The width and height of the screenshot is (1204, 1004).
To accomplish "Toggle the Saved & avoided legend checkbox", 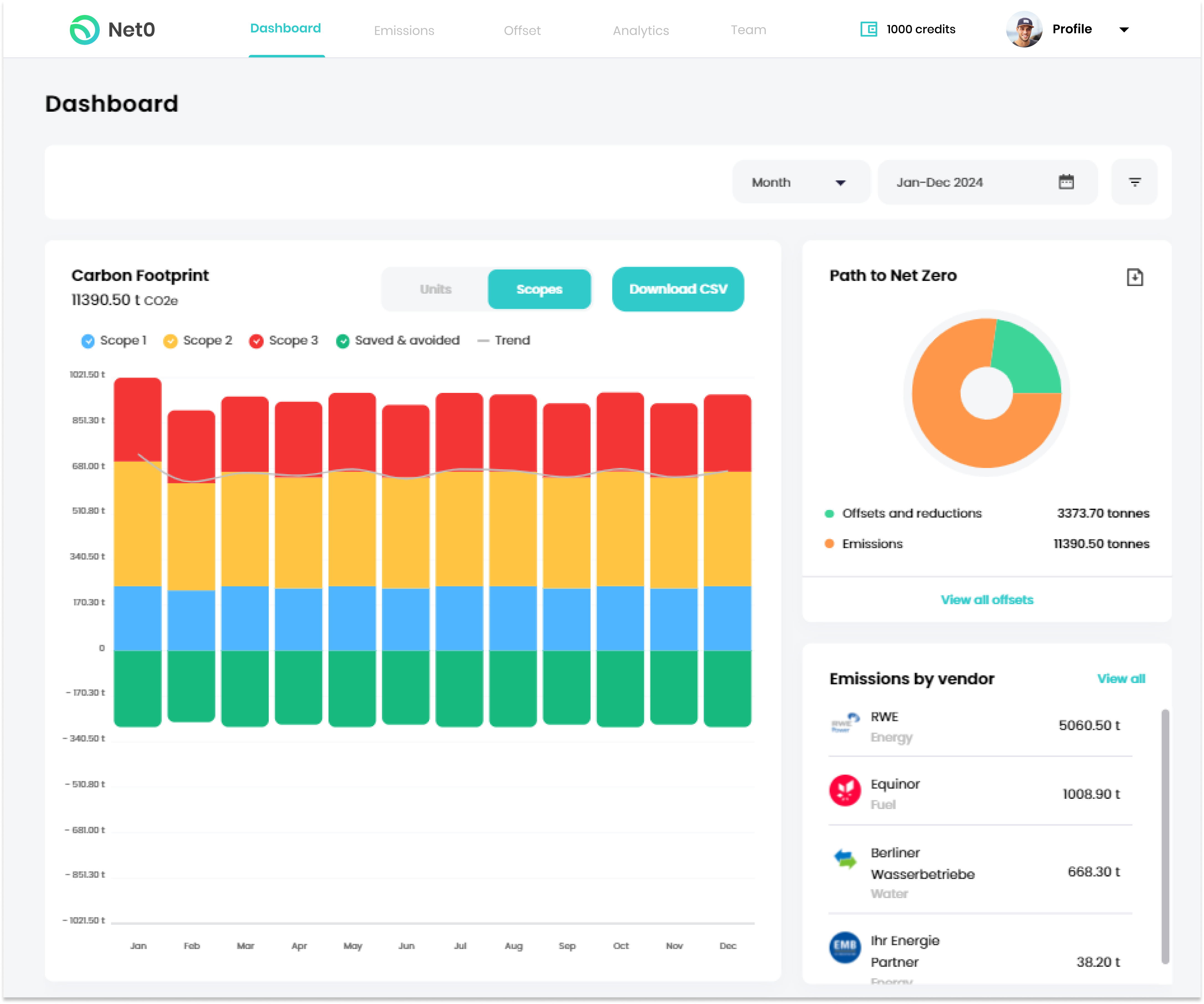I will tap(342, 341).
